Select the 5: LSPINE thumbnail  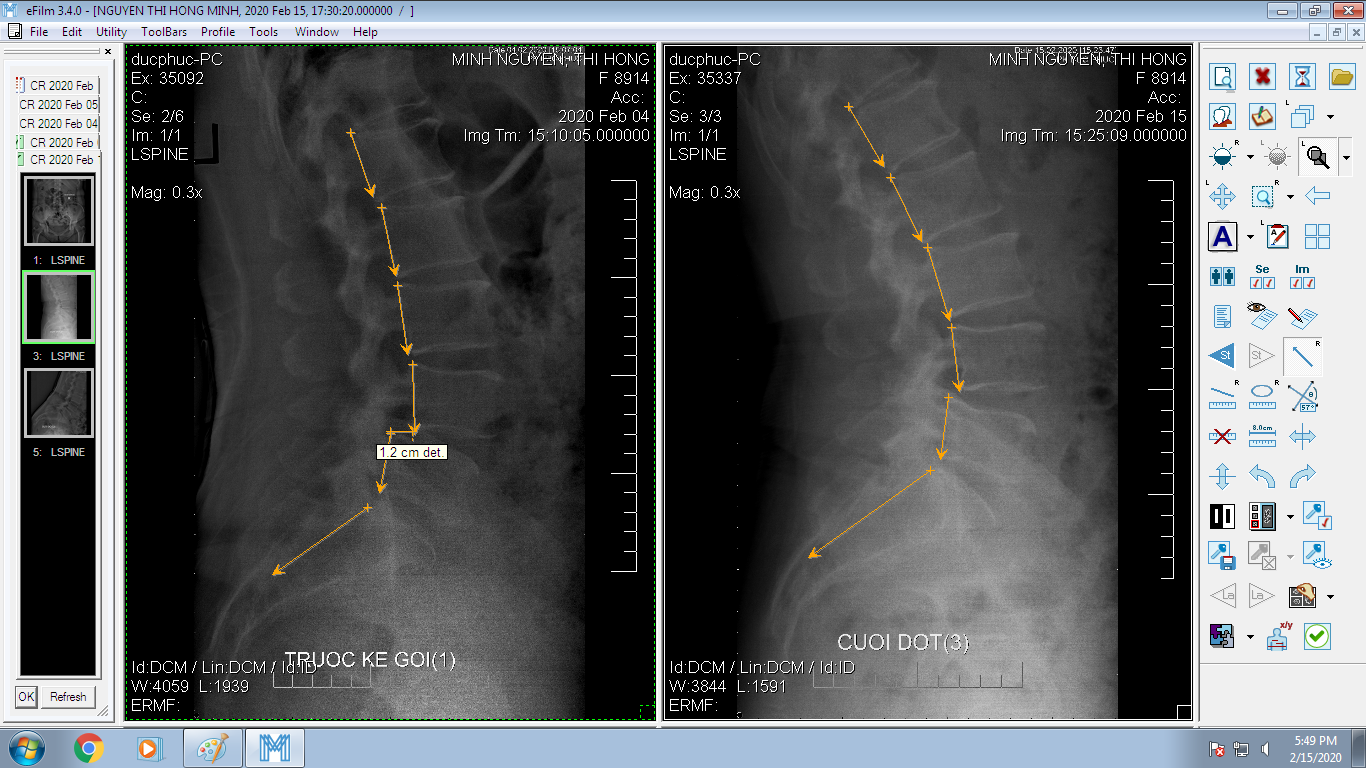click(59, 403)
